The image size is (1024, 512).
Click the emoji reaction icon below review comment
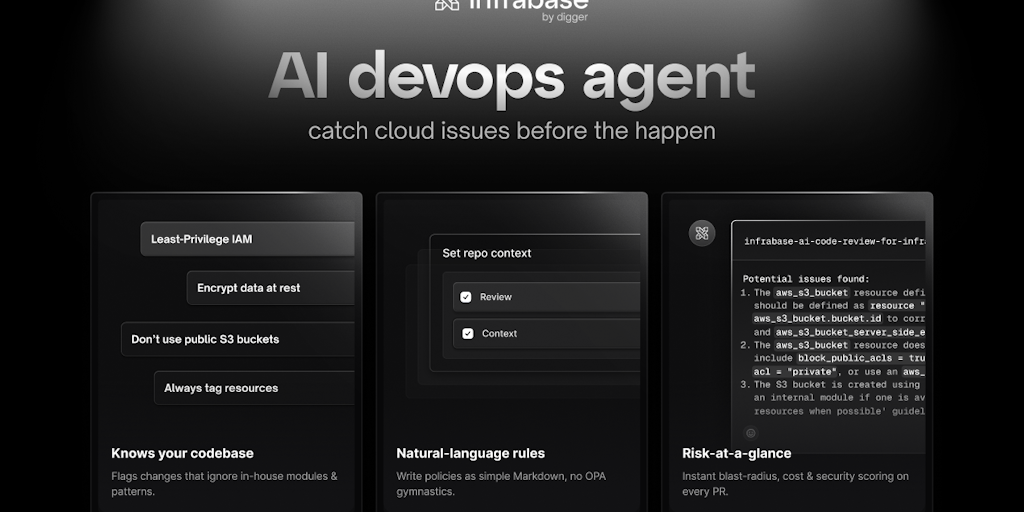coord(750,432)
